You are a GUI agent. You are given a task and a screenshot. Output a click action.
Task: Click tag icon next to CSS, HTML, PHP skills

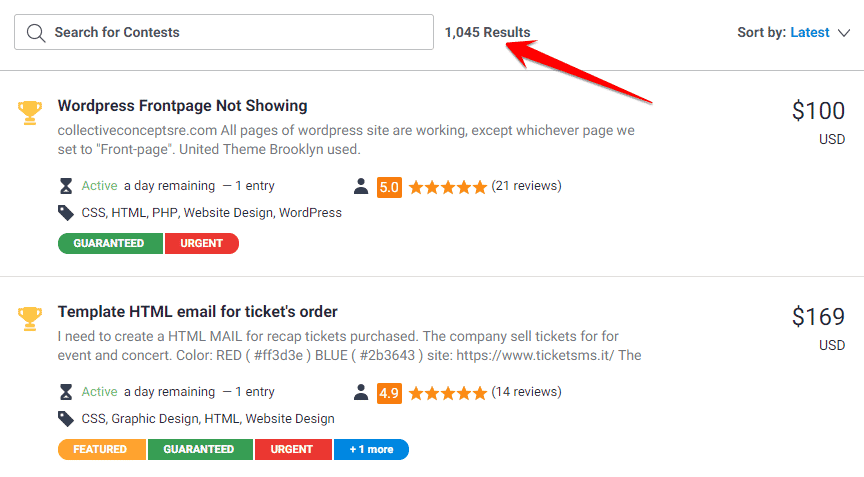pyautogui.click(x=66, y=213)
